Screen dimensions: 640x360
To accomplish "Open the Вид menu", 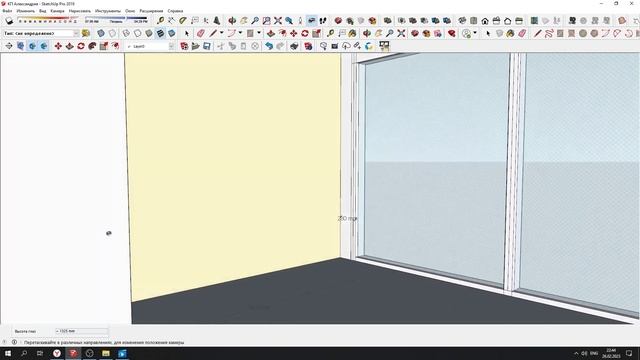I will pos(42,11).
